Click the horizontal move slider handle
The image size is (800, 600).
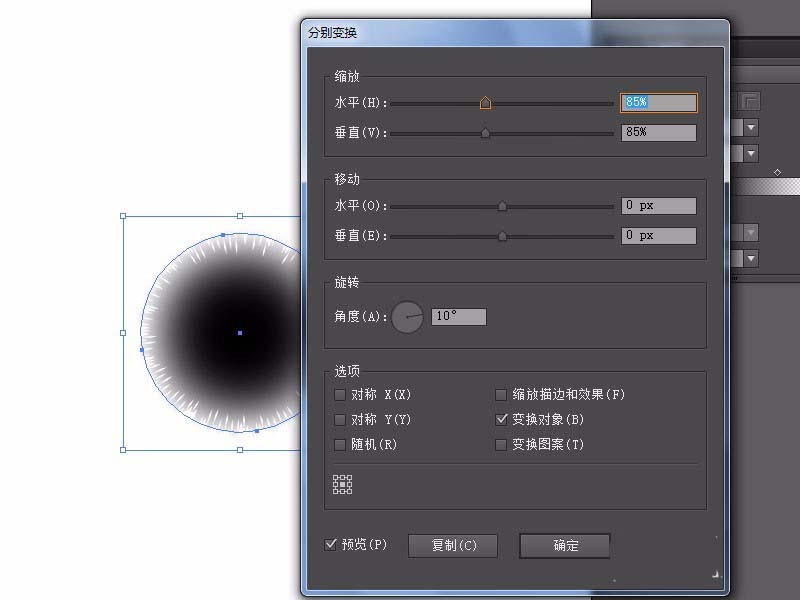coord(502,206)
